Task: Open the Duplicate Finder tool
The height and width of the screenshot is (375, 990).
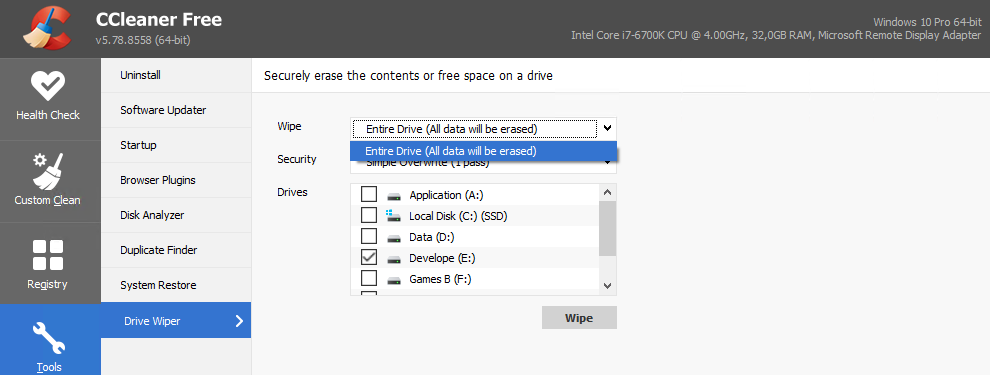Action: pyautogui.click(x=176, y=250)
